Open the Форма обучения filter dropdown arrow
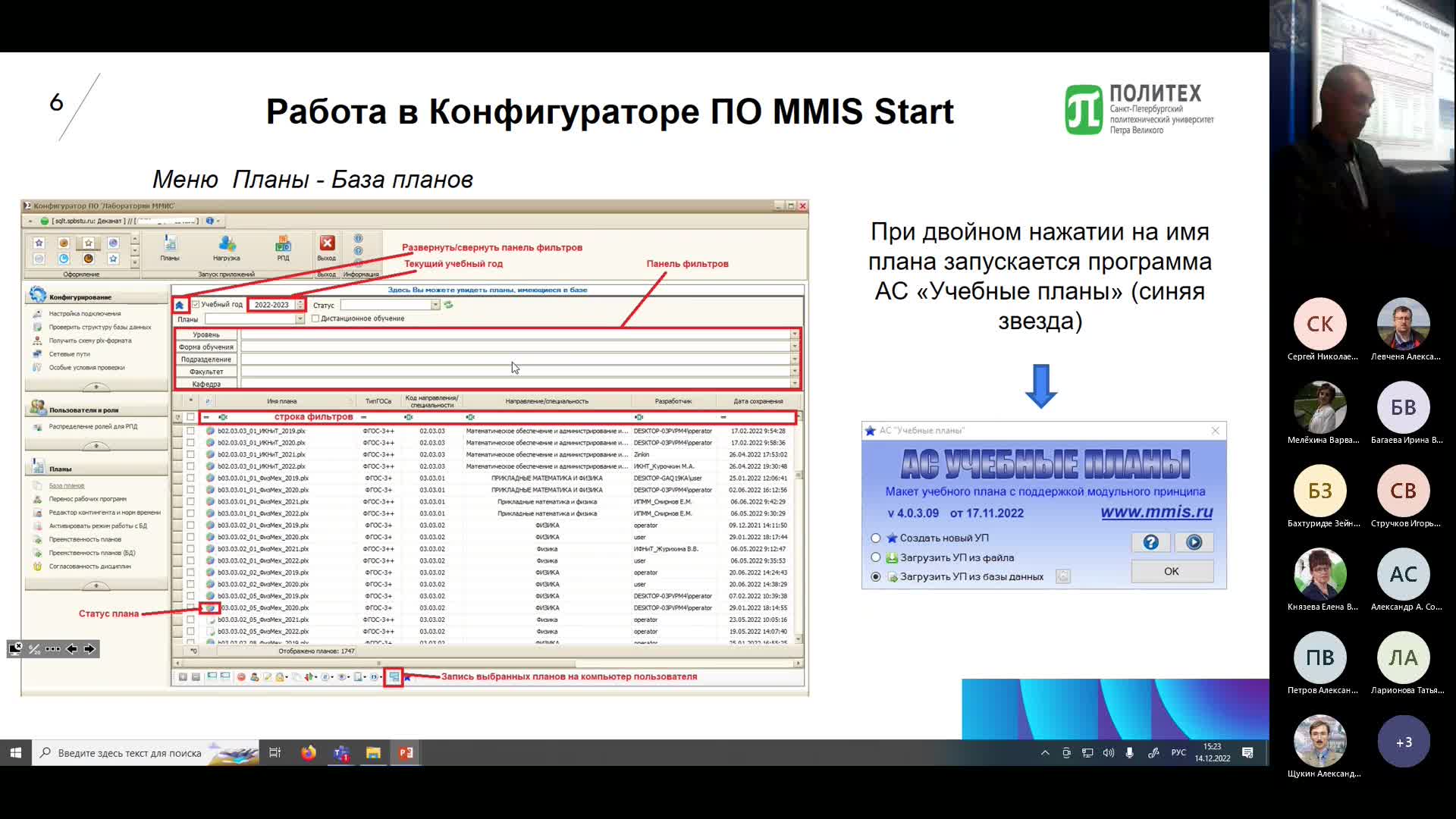The image size is (1456, 819). pos(795,347)
